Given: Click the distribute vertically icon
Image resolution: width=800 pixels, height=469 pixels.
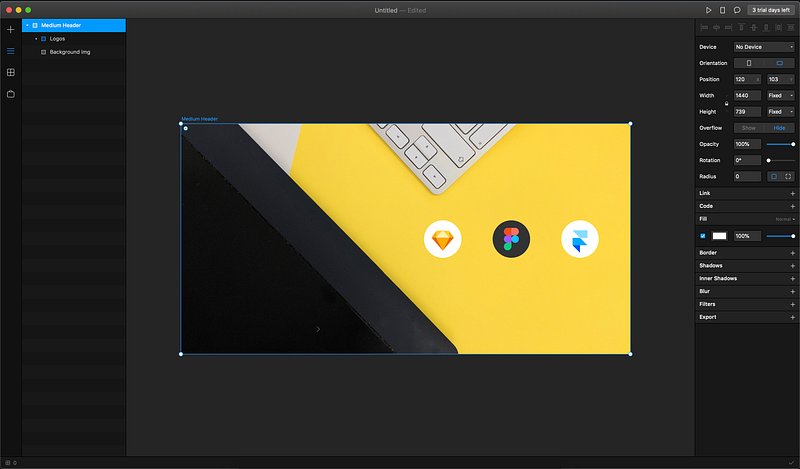Looking at the screenshot, I should [x=791, y=28].
